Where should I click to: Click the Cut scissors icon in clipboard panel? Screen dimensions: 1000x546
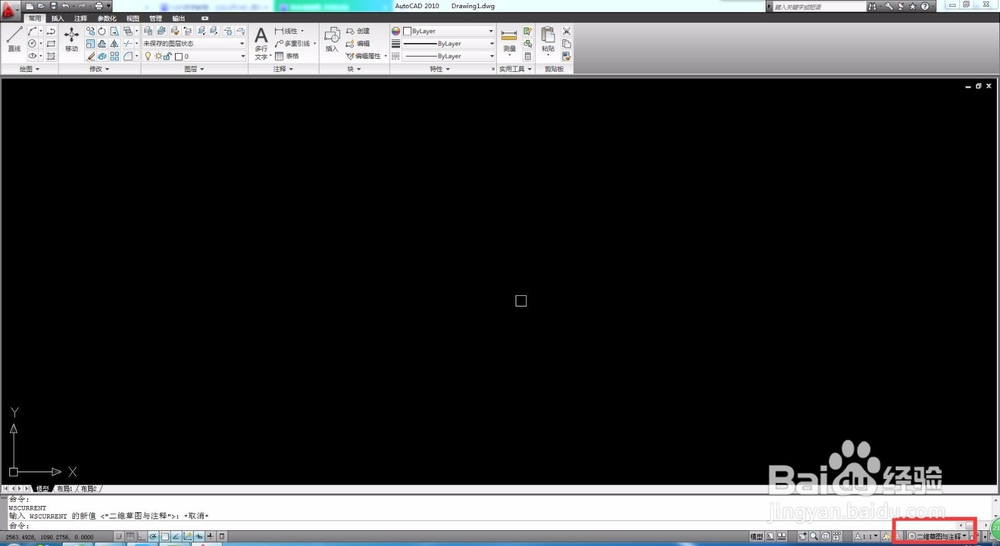(566, 31)
